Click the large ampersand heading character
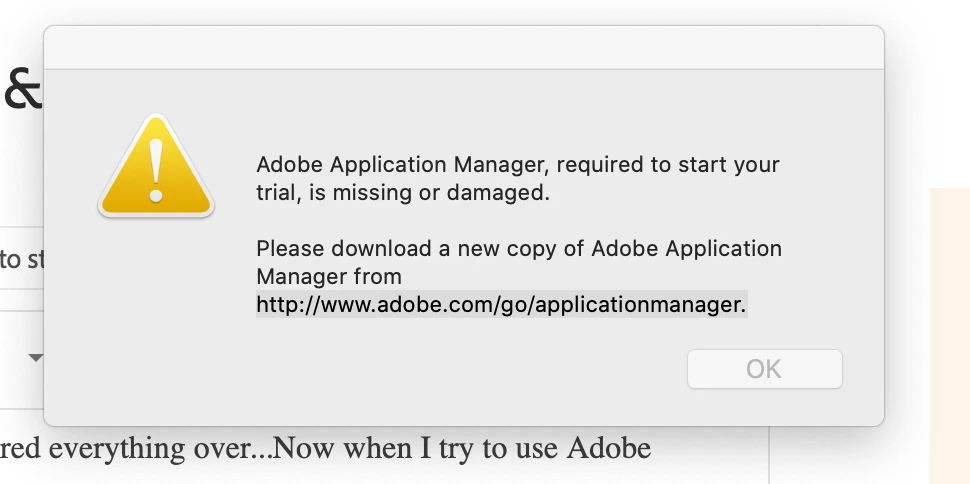This screenshot has width=970, height=484. coord(22,88)
